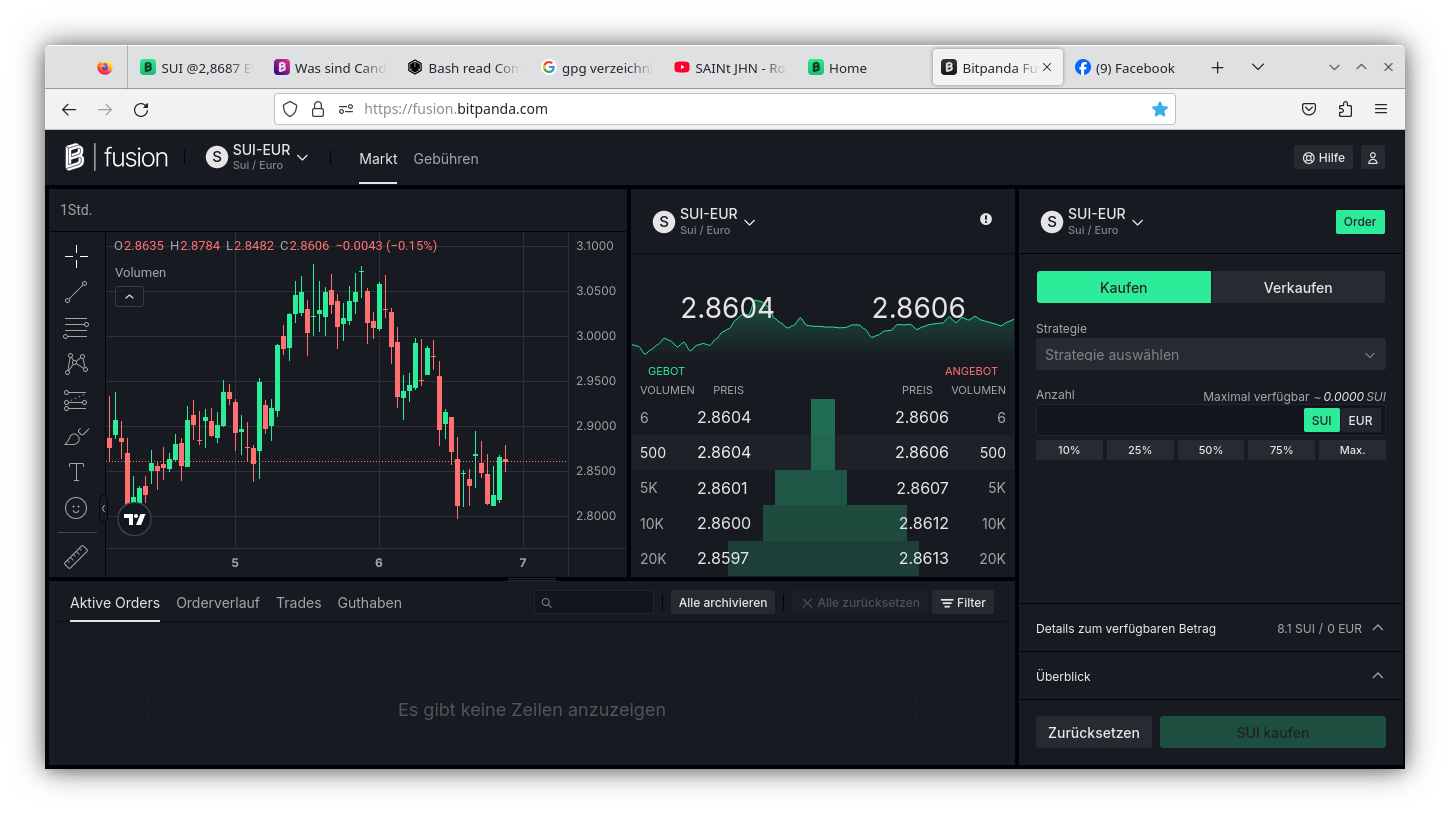1450x814 pixels.
Task: Select the crosshair cursor tool
Action: (76, 257)
